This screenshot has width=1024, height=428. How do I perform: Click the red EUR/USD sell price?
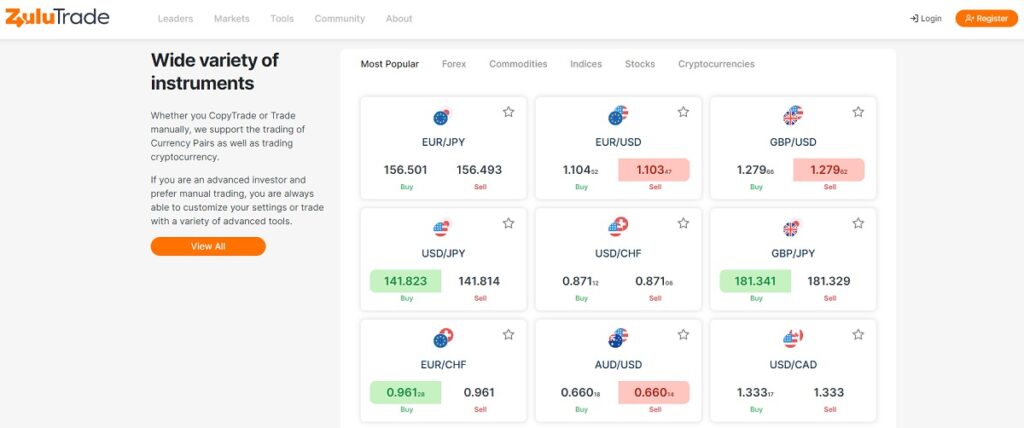pos(654,170)
